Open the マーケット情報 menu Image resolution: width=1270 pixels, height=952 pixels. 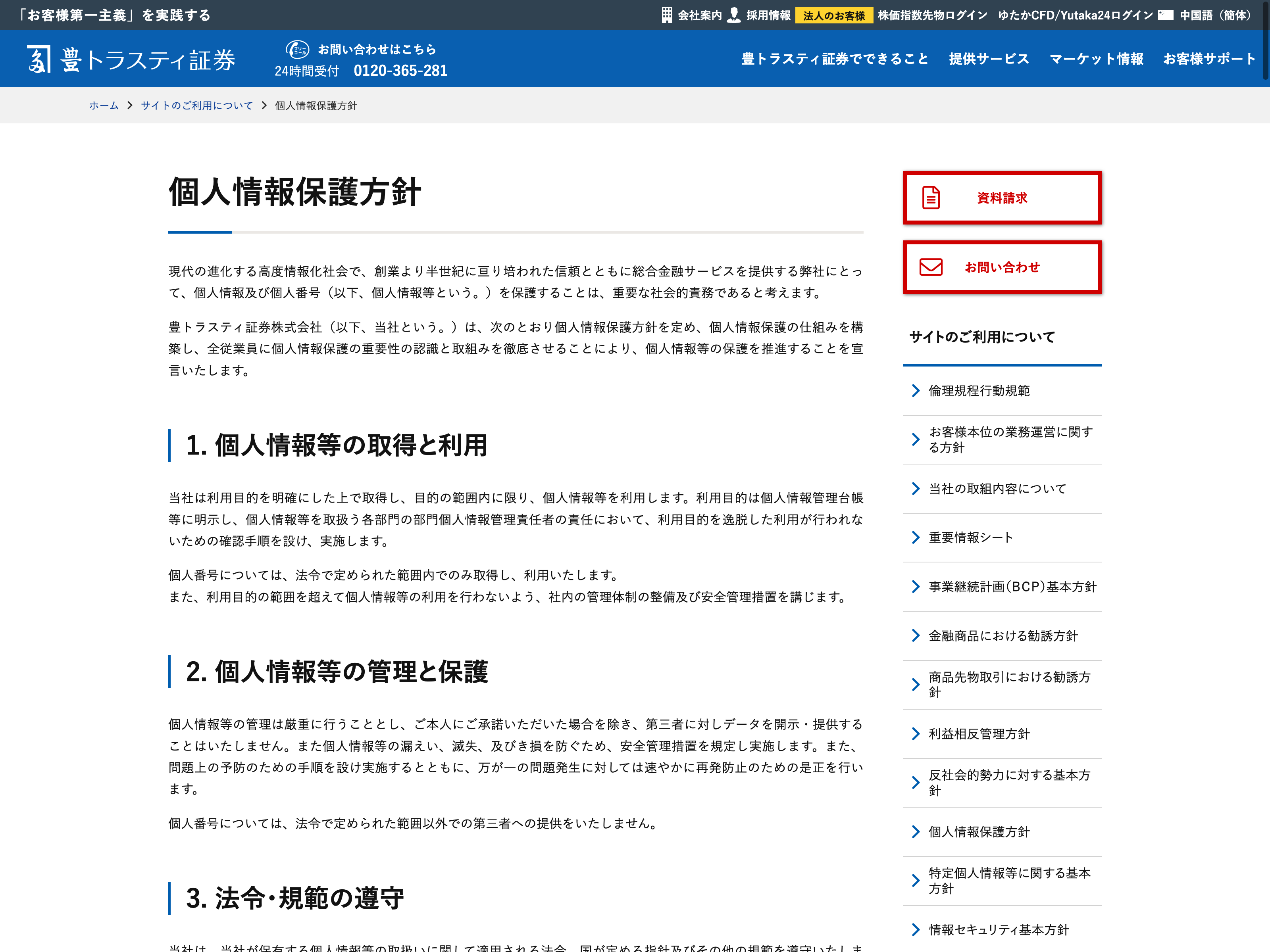1096,59
